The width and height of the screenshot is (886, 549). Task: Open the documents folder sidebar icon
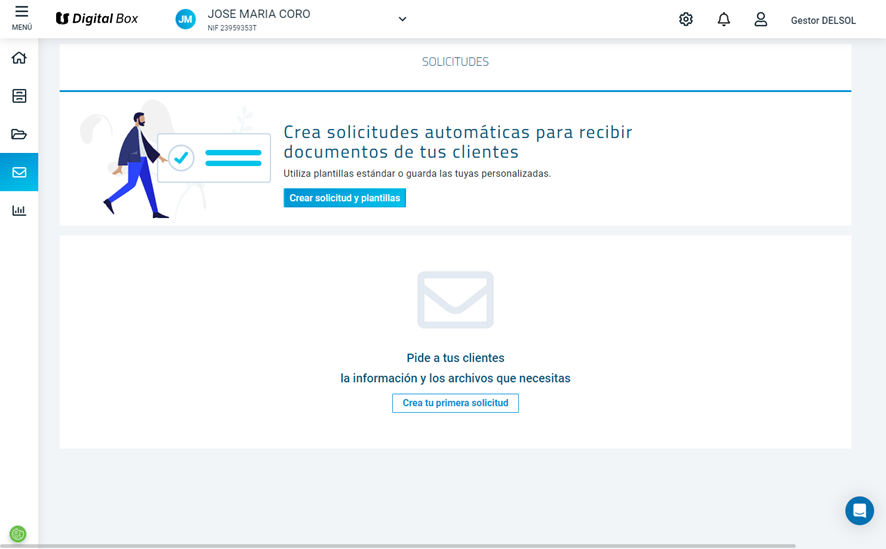(x=19, y=134)
